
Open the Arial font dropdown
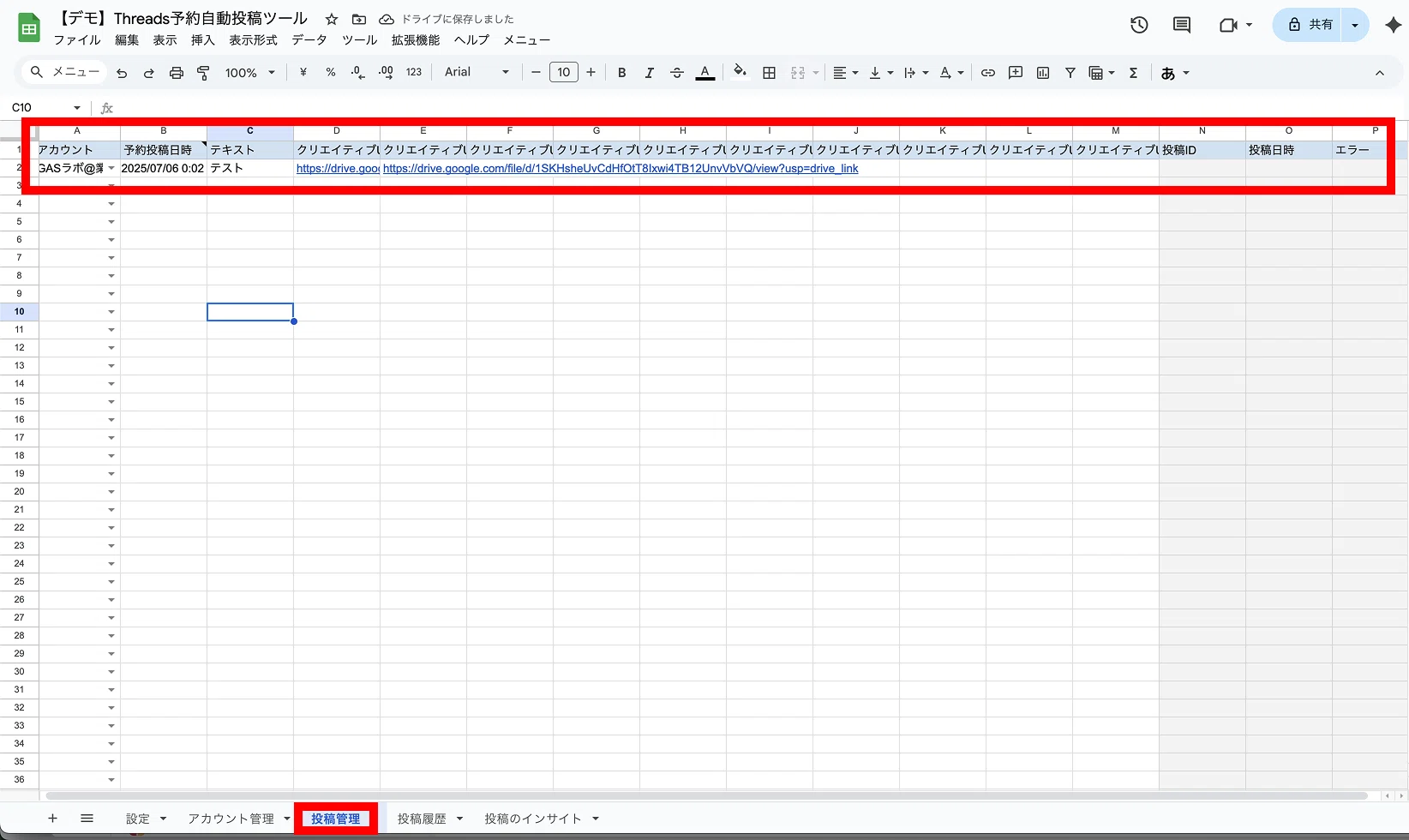pyautogui.click(x=477, y=73)
